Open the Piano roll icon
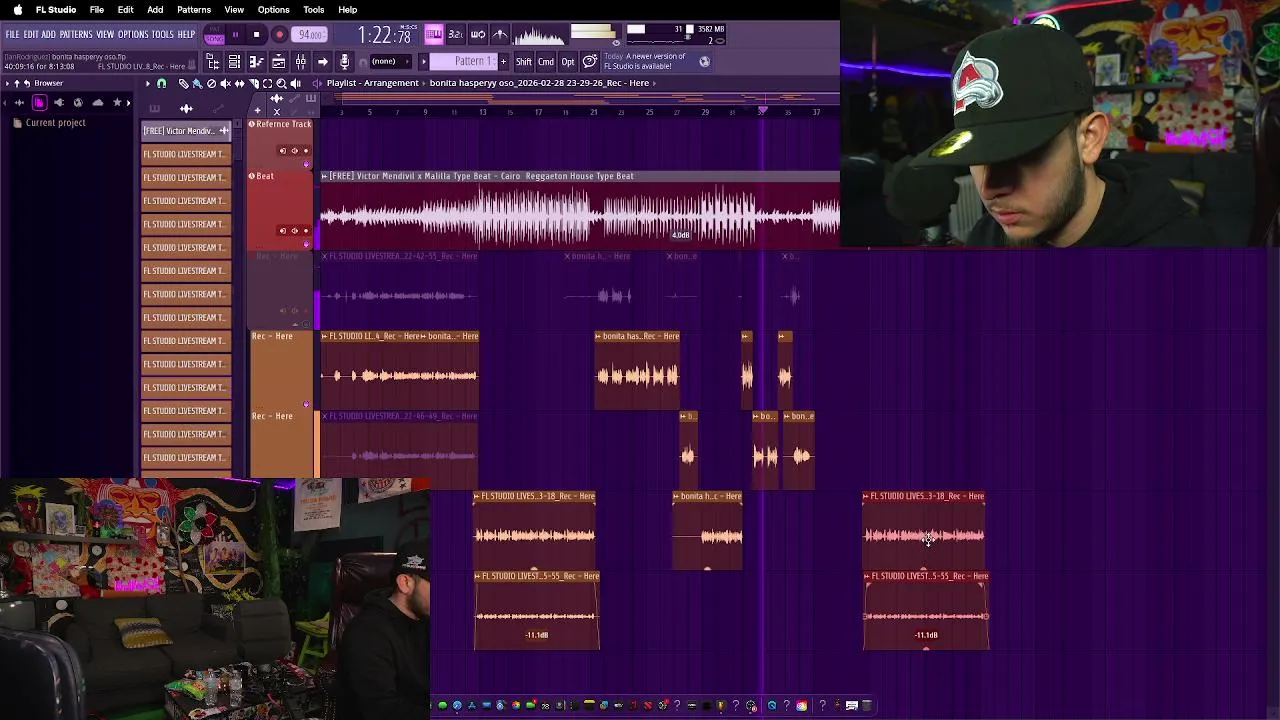Image resolution: width=1280 pixels, height=720 pixels. (x=257, y=61)
